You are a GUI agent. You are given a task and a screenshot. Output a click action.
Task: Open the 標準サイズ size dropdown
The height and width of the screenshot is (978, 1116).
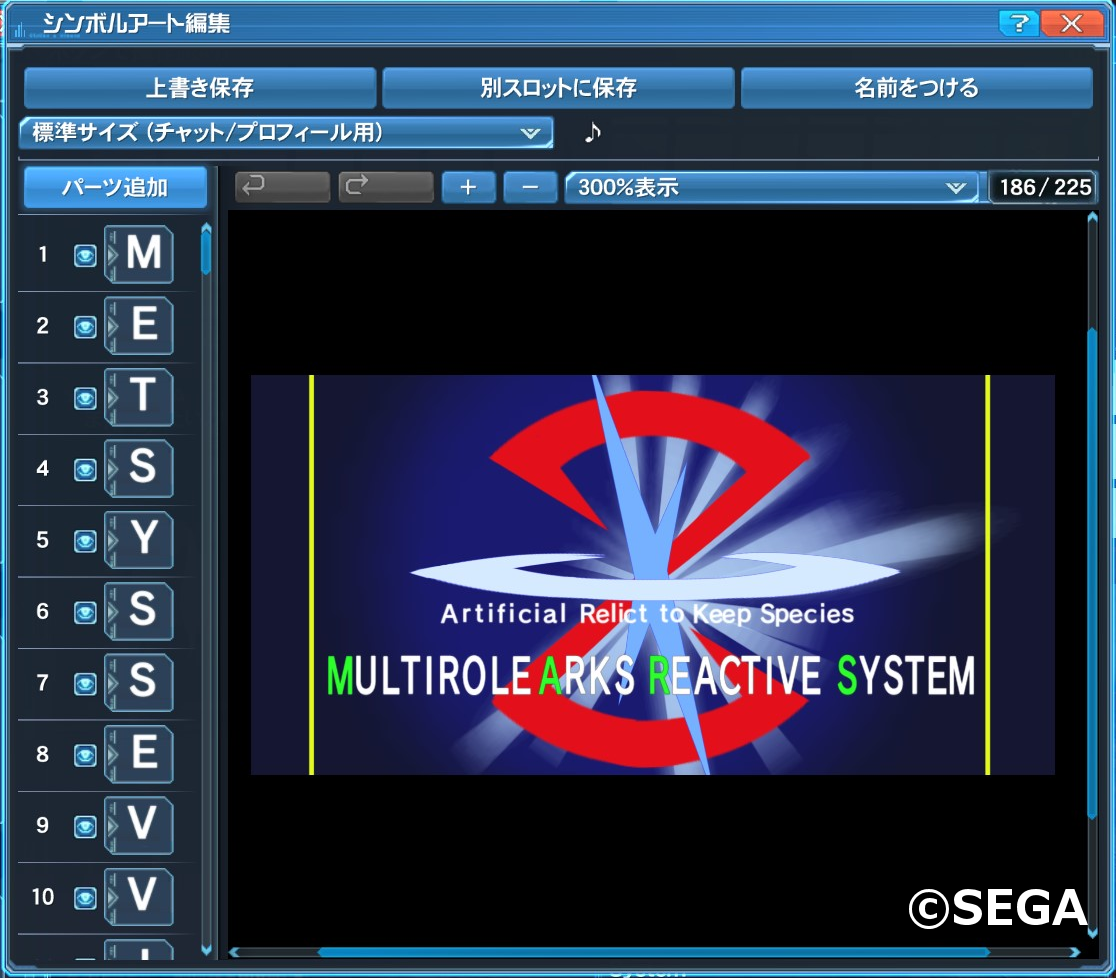pos(286,132)
